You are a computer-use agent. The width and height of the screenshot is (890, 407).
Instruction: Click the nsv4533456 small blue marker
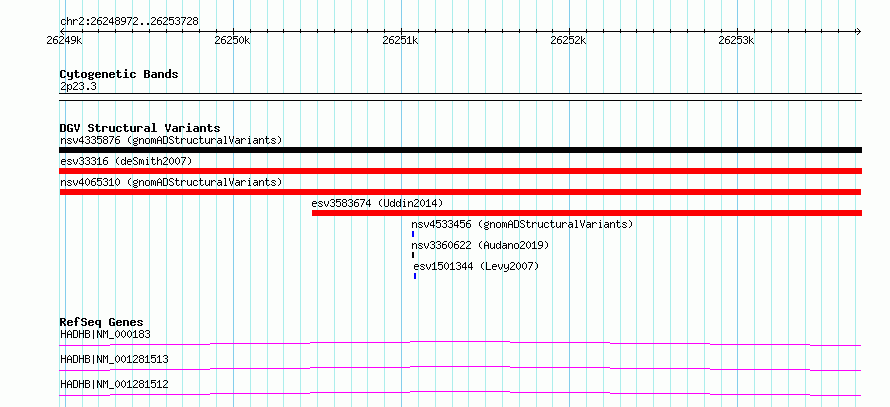coord(413,234)
